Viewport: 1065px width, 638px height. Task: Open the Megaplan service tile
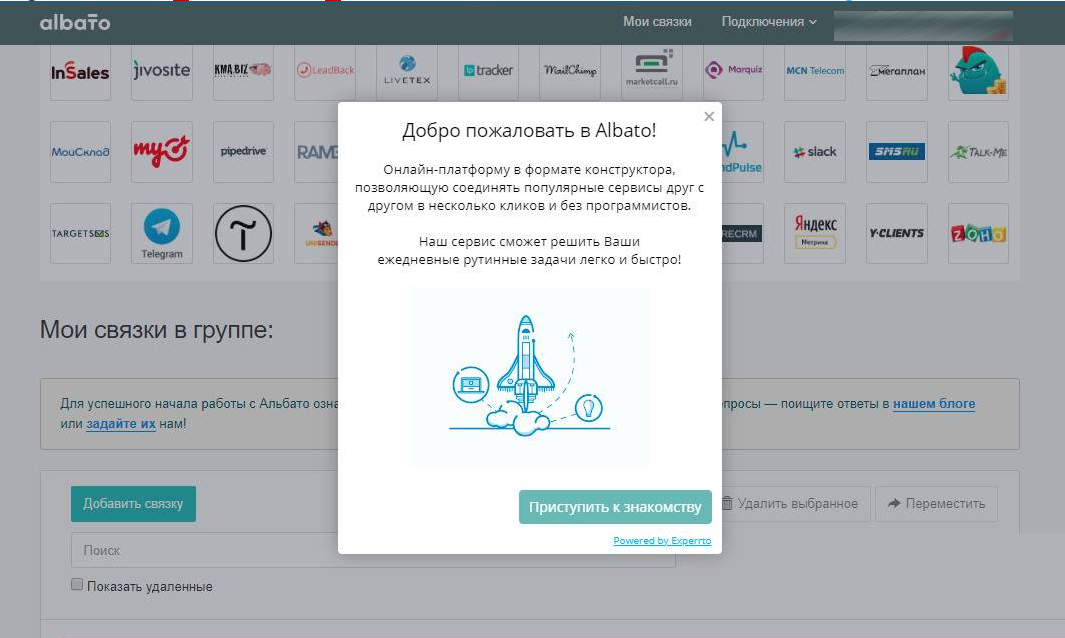tap(896, 71)
